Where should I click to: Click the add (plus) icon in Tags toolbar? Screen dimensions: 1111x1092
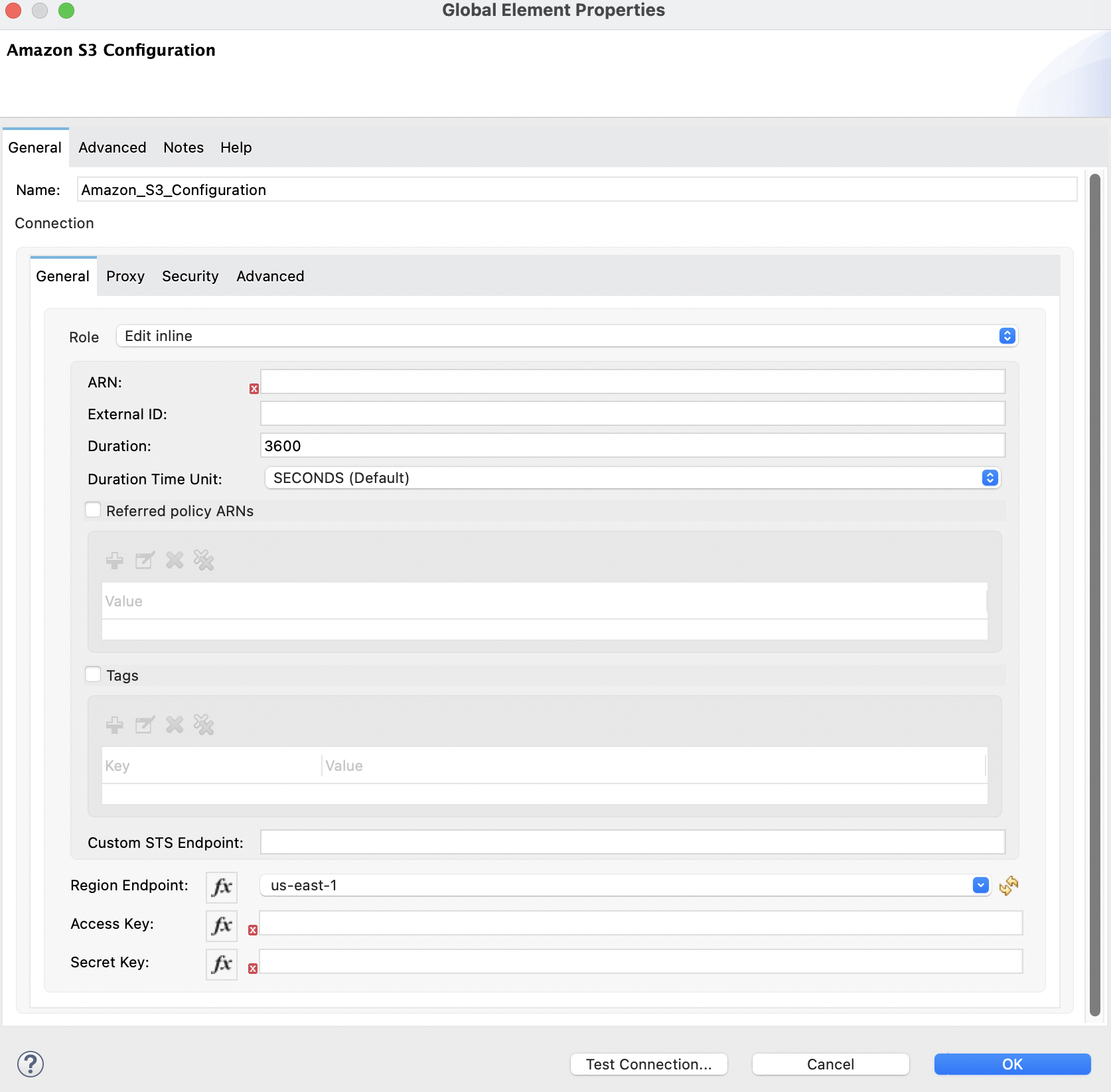(114, 725)
